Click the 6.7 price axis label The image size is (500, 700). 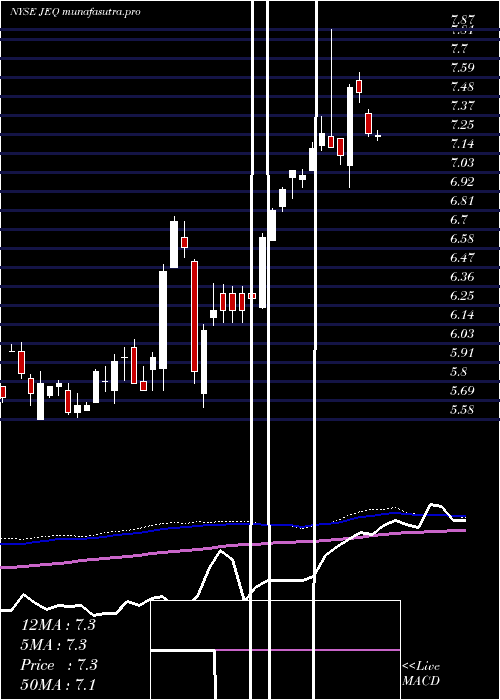tap(459, 220)
